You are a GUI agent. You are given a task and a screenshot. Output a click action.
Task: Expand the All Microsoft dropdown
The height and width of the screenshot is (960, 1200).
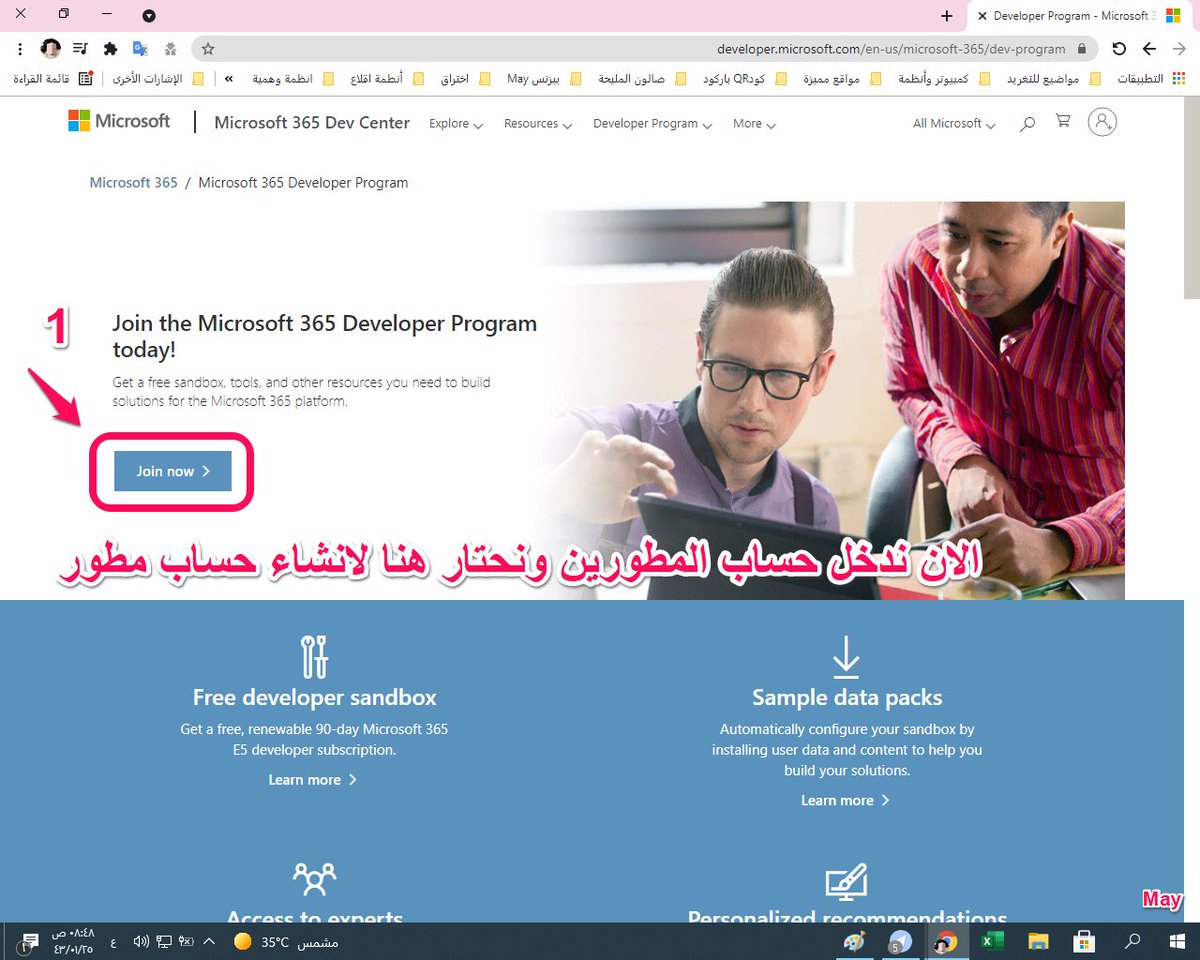[954, 124]
